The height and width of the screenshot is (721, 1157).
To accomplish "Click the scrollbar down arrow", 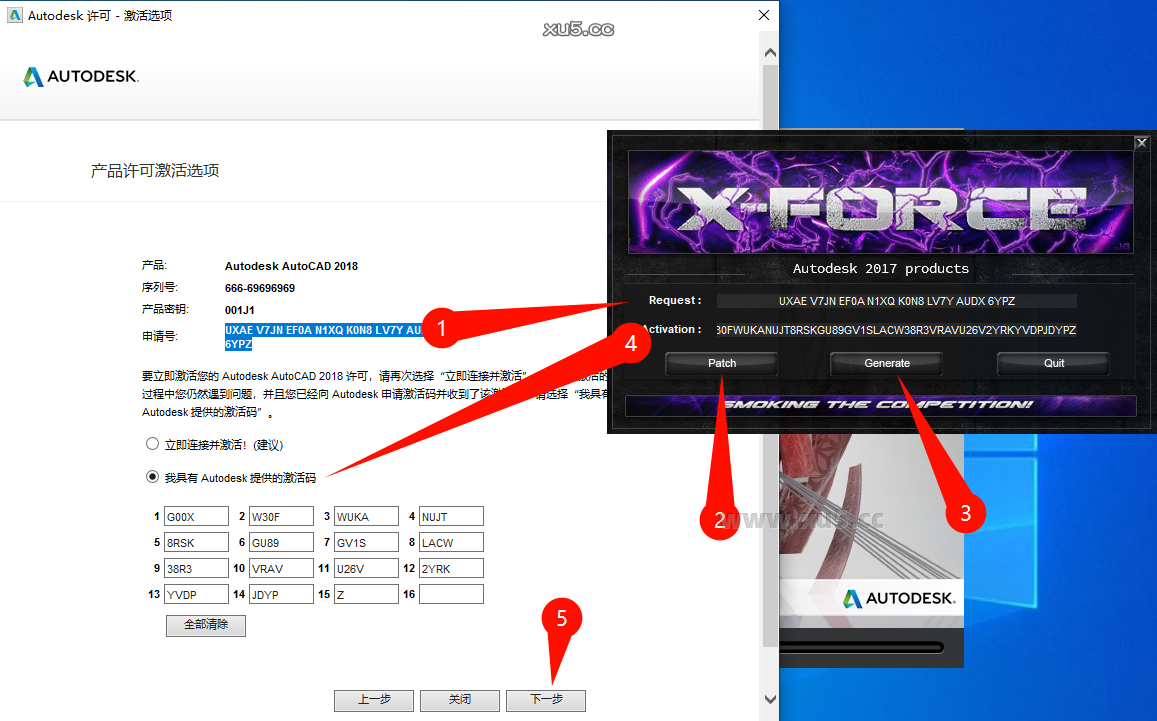I will coord(769,699).
